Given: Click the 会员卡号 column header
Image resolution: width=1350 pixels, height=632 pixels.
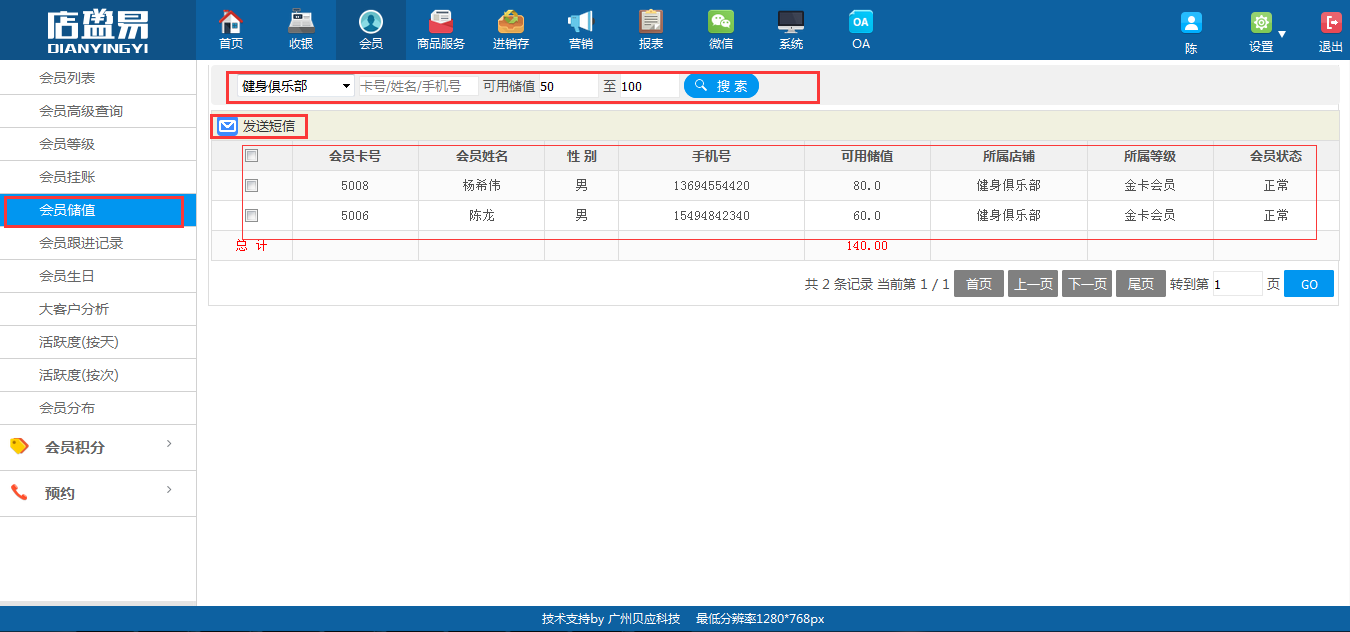Looking at the screenshot, I should click(355, 156).
